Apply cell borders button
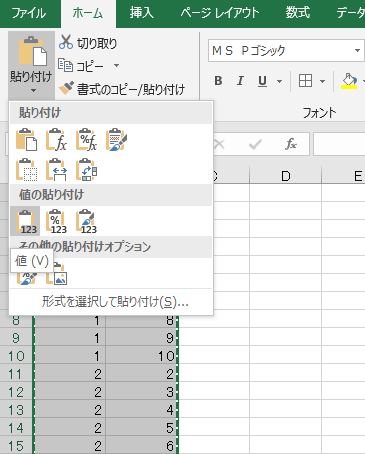Image resolution: width=365 pixels, height=454 pixels. click(x=305, y=81)
